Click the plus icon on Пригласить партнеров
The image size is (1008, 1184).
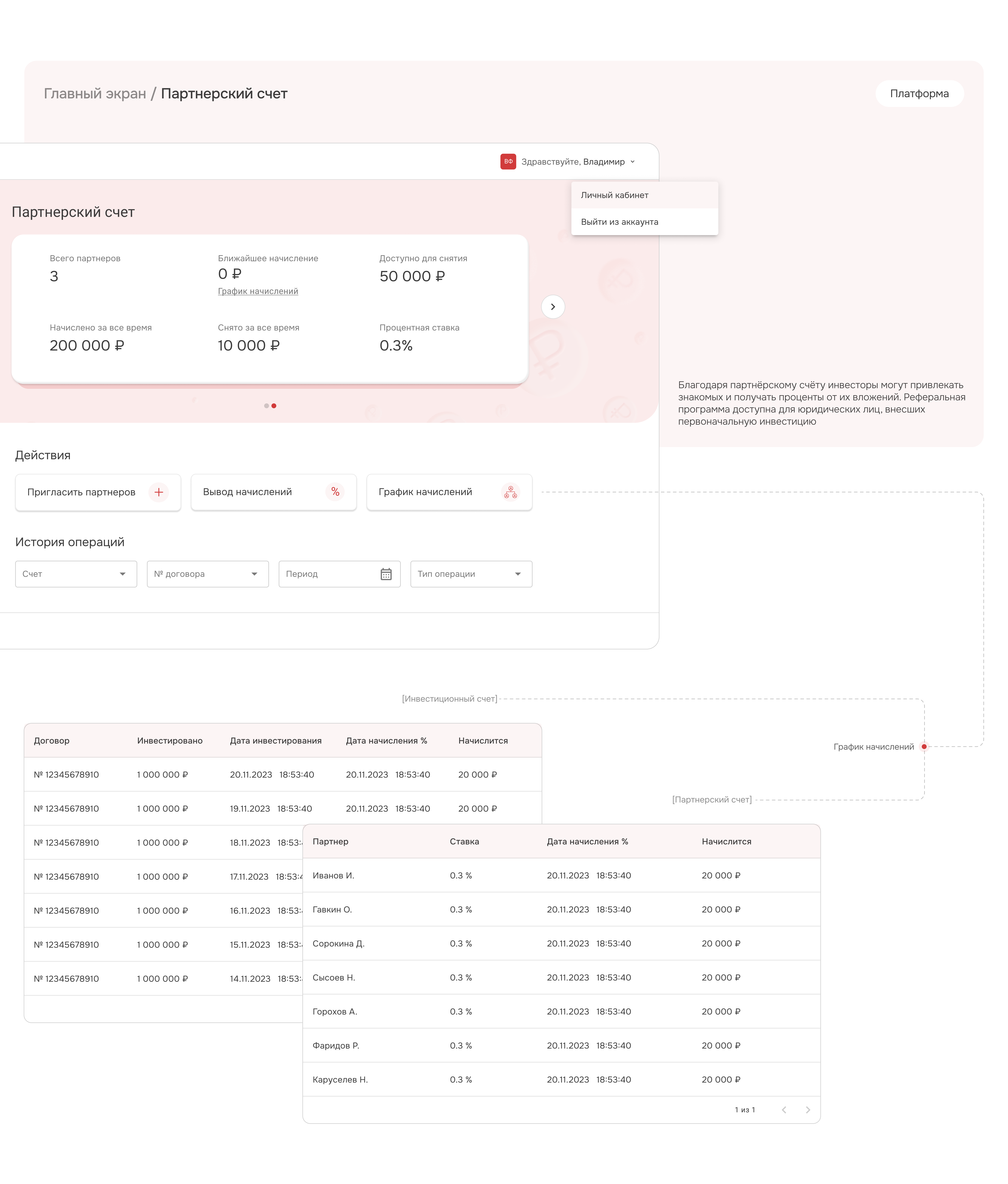(159, 492)
